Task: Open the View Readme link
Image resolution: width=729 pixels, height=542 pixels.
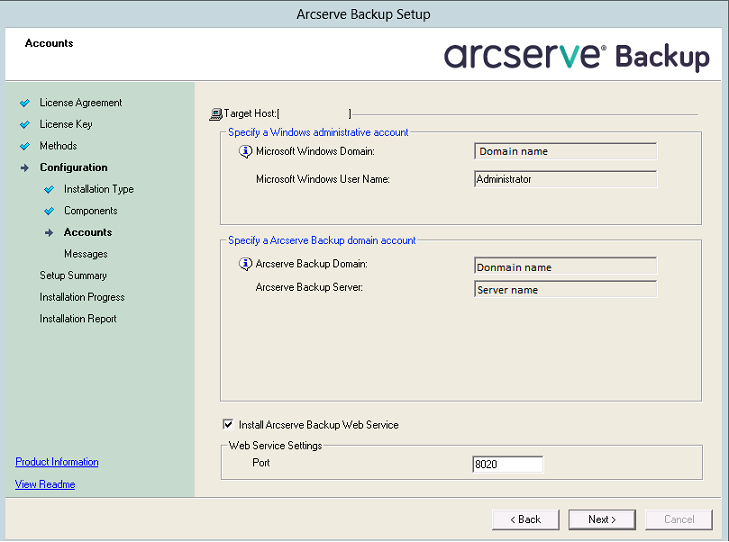Action: pyautogui.click(x=45, y=484)
